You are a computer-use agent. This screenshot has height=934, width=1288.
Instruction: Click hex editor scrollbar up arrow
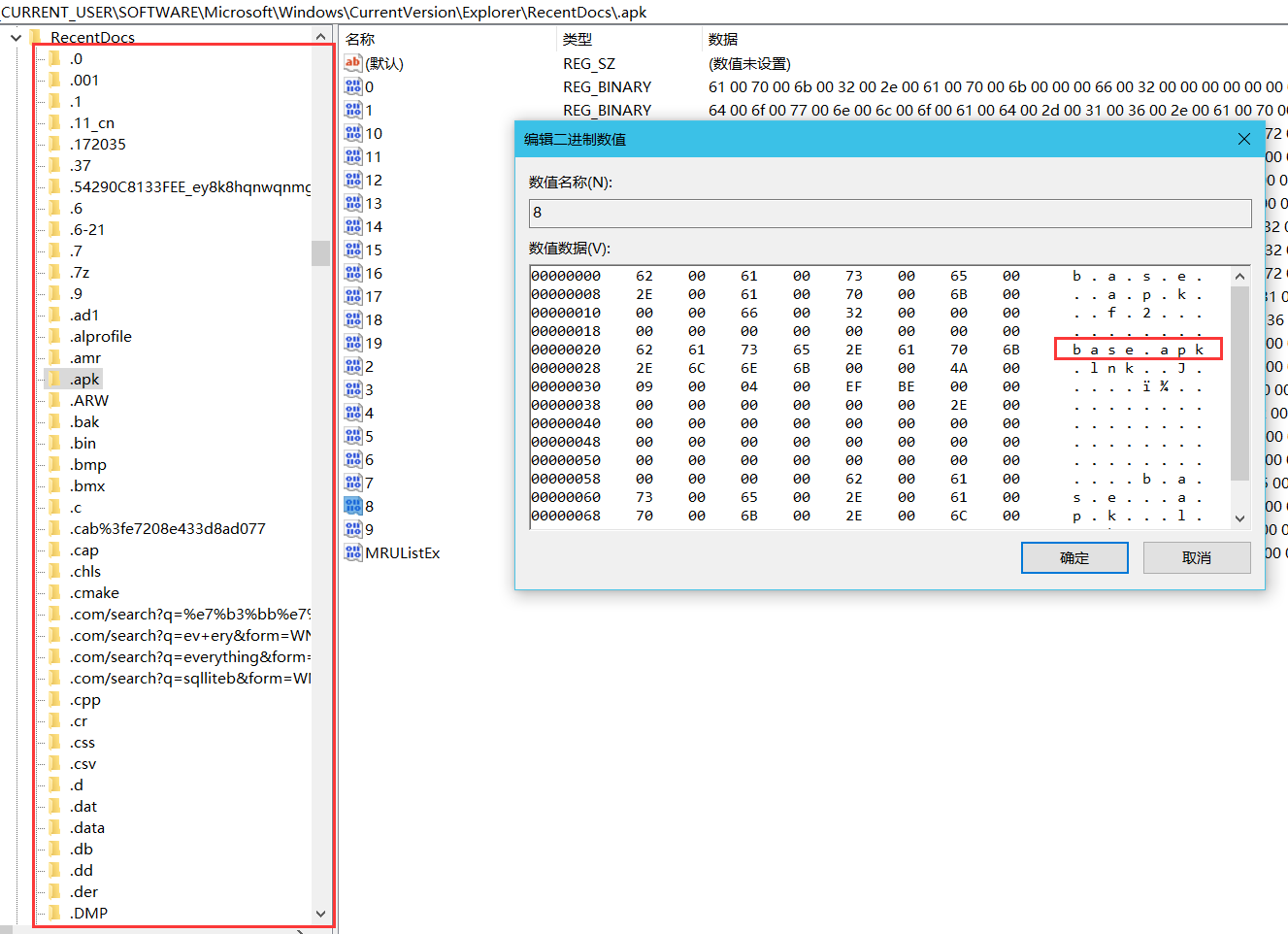coord(1239,277)
